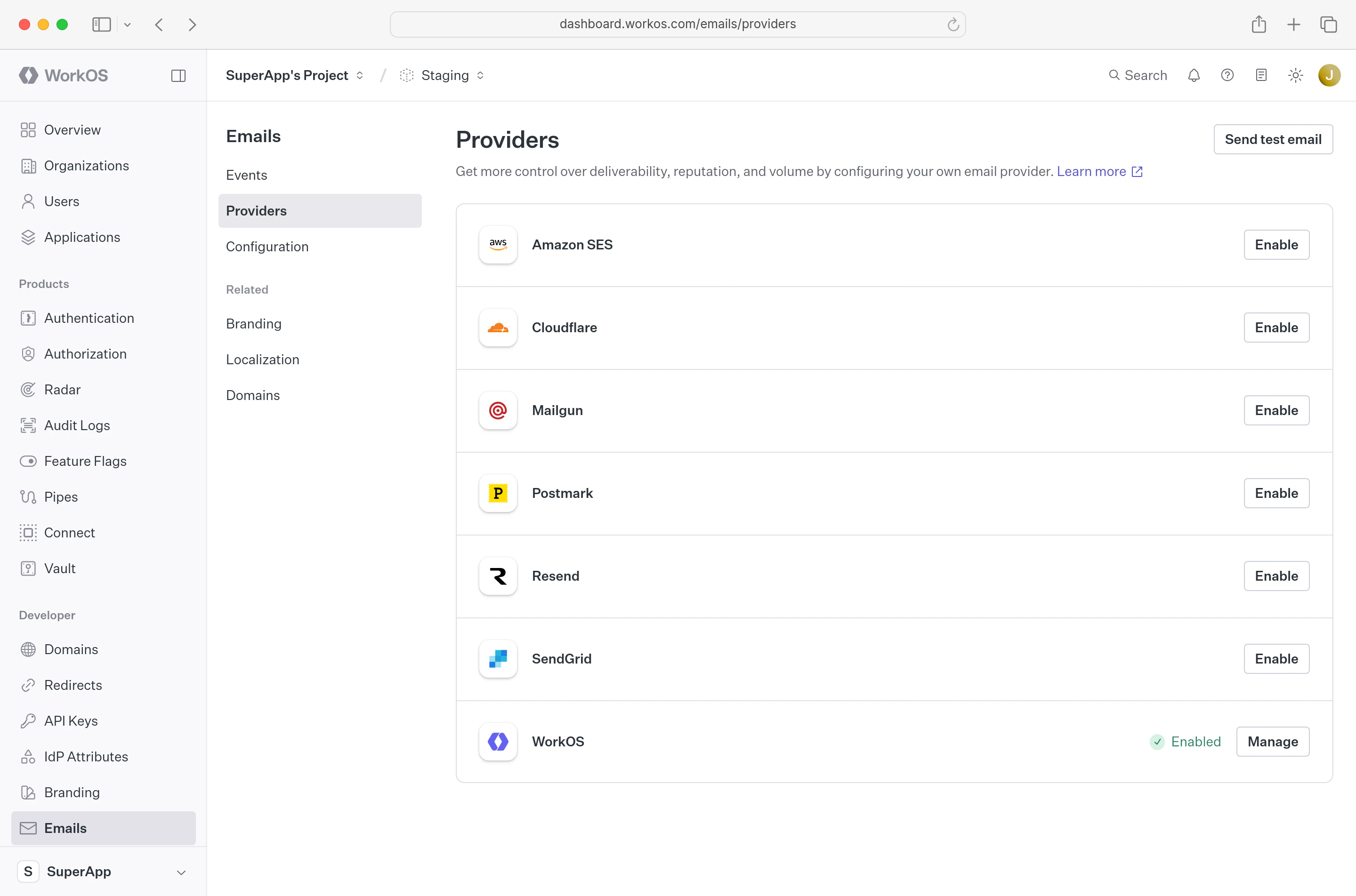Open developer Domains in main sidebar
The width and height of the screenshot is (1356, 896).
coord(103,649)
